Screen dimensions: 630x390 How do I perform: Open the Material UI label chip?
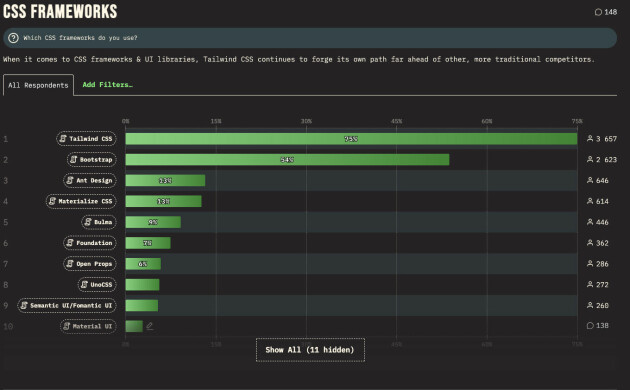[88, 326]
